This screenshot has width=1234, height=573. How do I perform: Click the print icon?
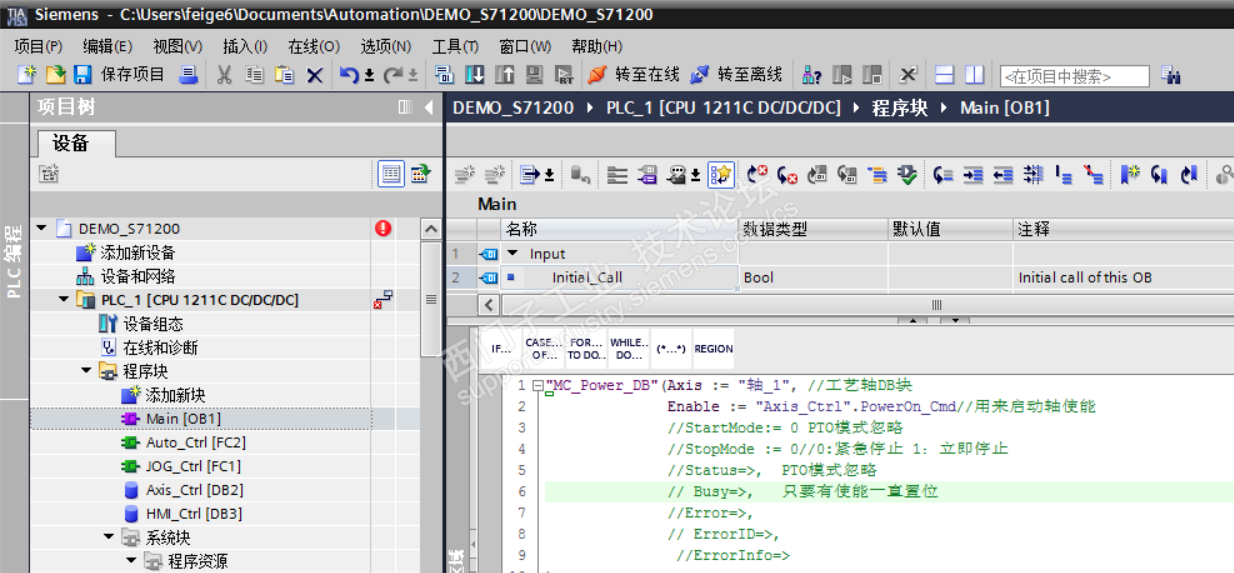pyautogui.click(x=188, y=75)
